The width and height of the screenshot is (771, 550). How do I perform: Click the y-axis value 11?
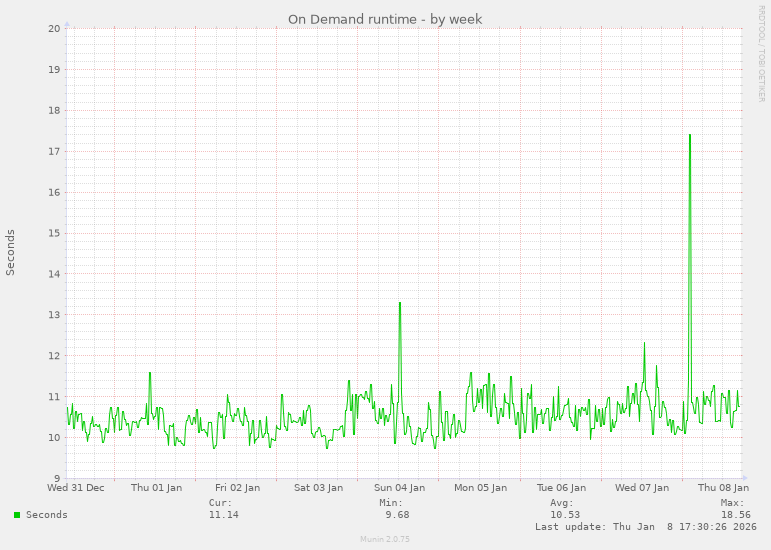point(54,397)
